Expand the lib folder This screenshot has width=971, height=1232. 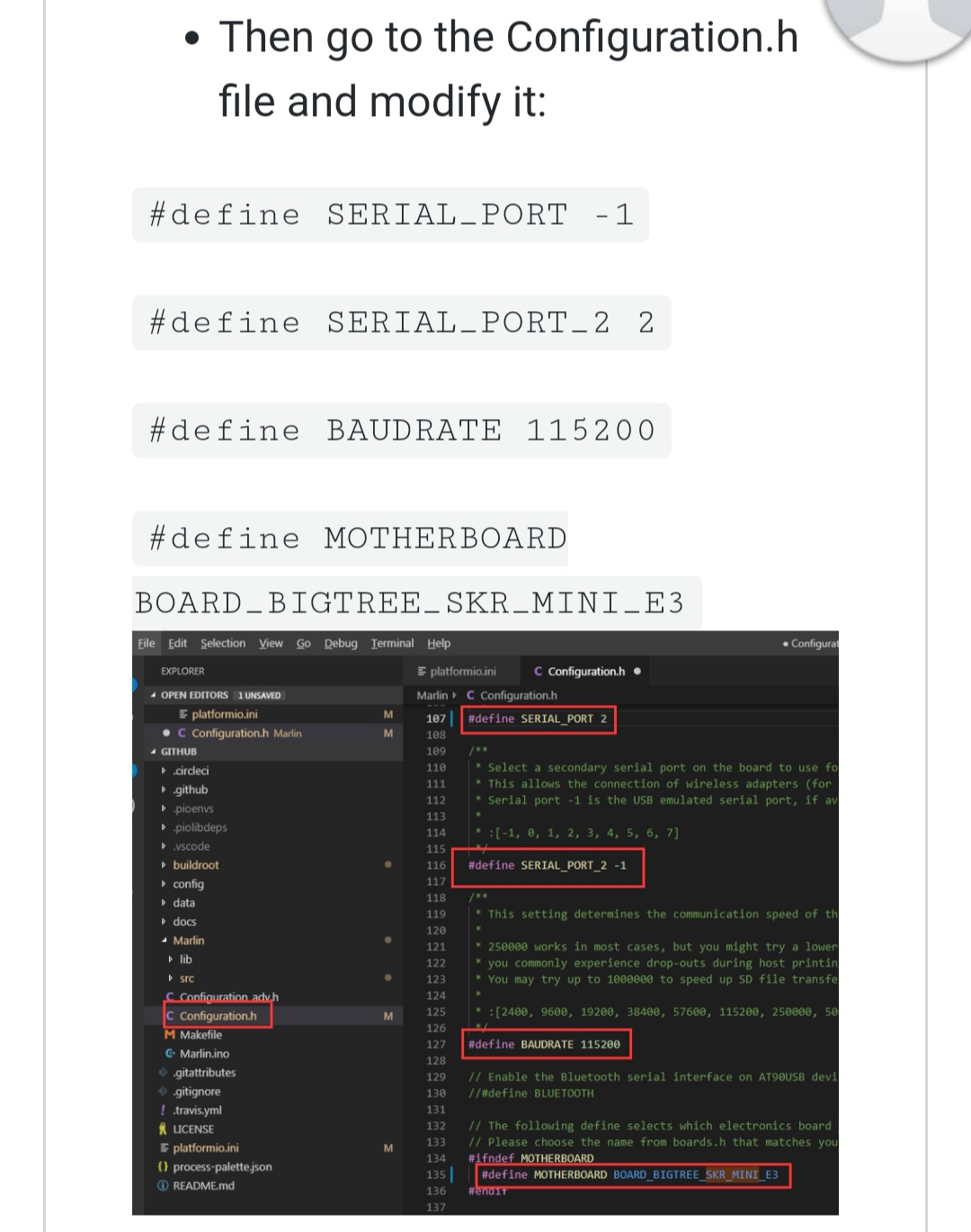pyautogui.click(x=171, y=960)
